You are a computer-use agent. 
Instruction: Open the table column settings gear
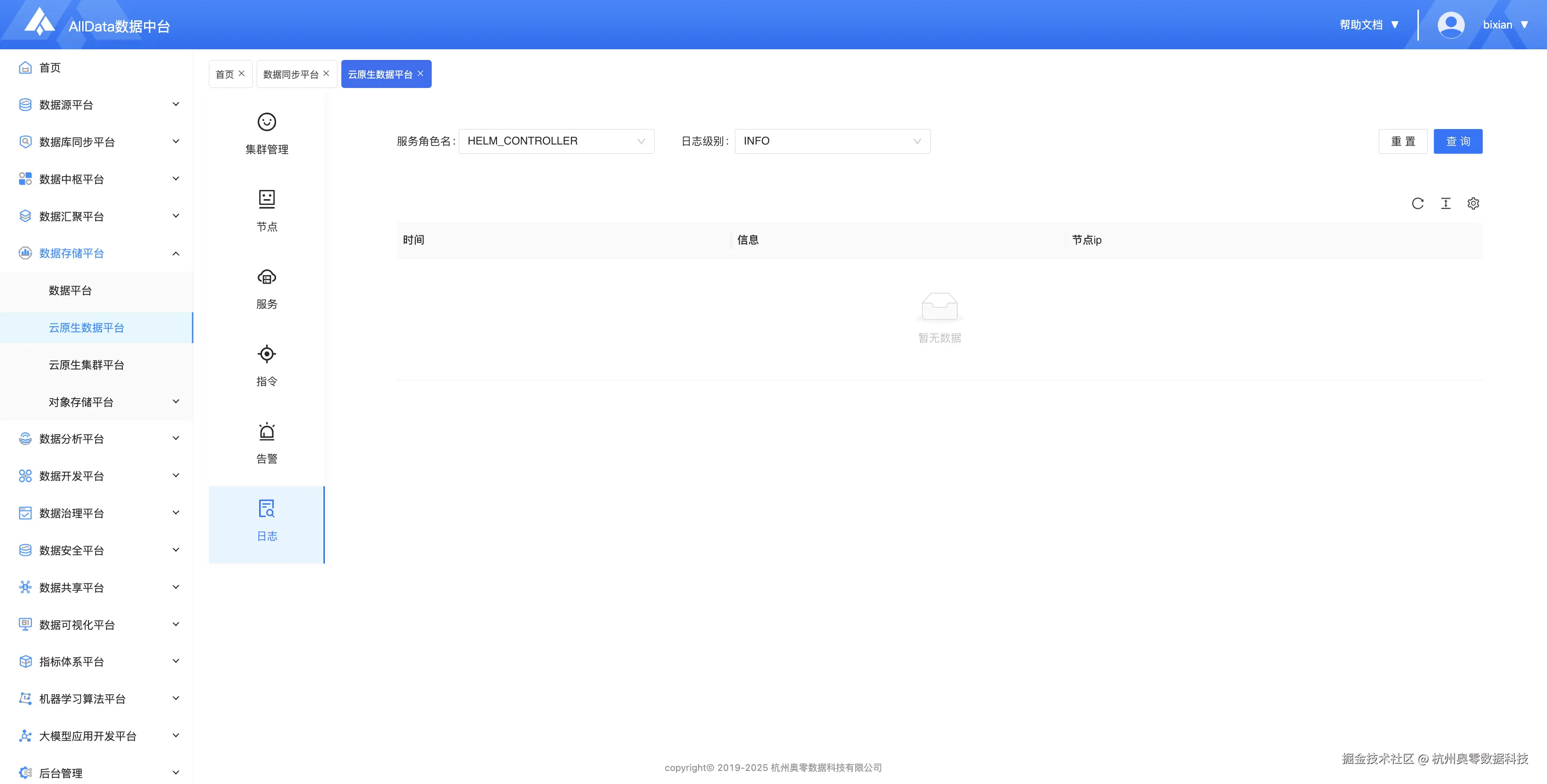tap(1473, 203)
